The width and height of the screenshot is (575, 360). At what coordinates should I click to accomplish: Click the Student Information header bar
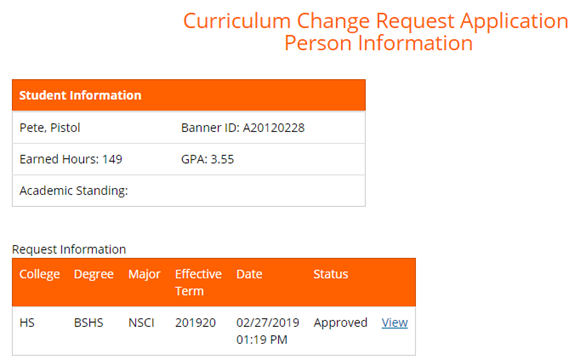[189, 95]
